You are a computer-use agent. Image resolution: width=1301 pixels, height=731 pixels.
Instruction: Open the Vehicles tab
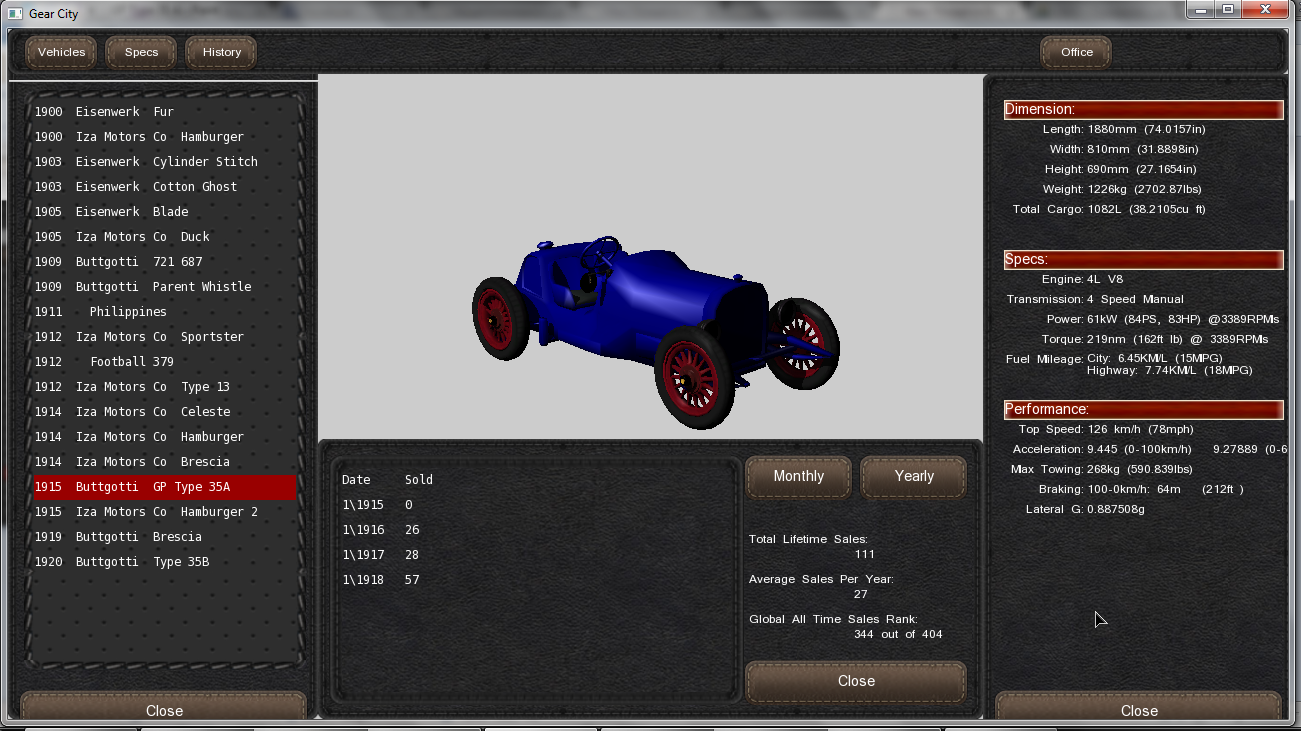click(x=61, y=52)
